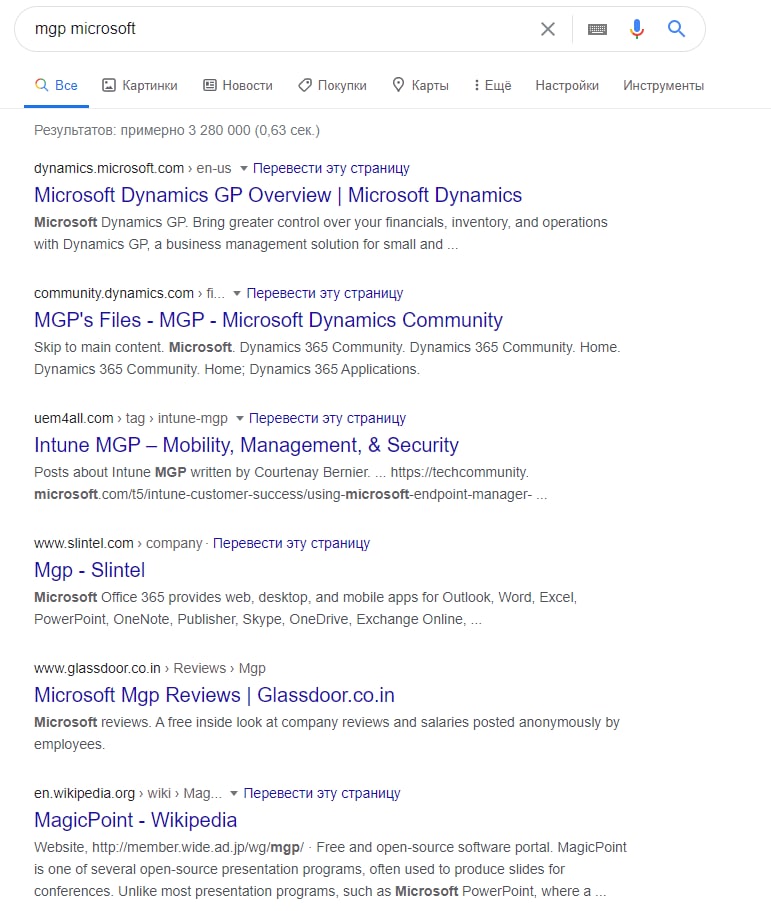Image resolution: width=771 pixels, height=911 pixels.
Task: Expand arrow next to uem4all.com intune-mgp
Action: [240, 418]
